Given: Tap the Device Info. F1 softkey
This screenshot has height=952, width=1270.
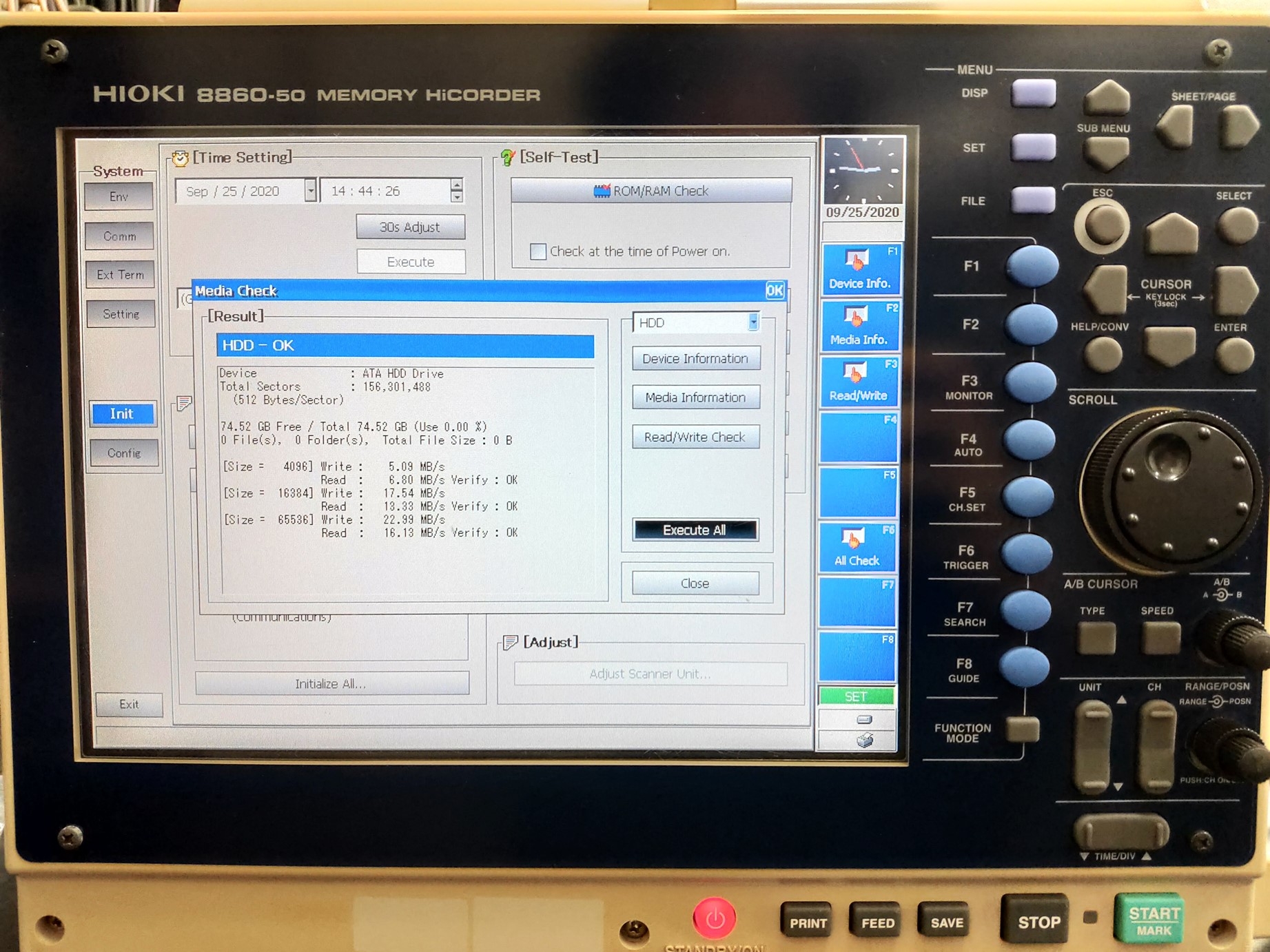Looking at the screenshot, I should click(860, 269).
